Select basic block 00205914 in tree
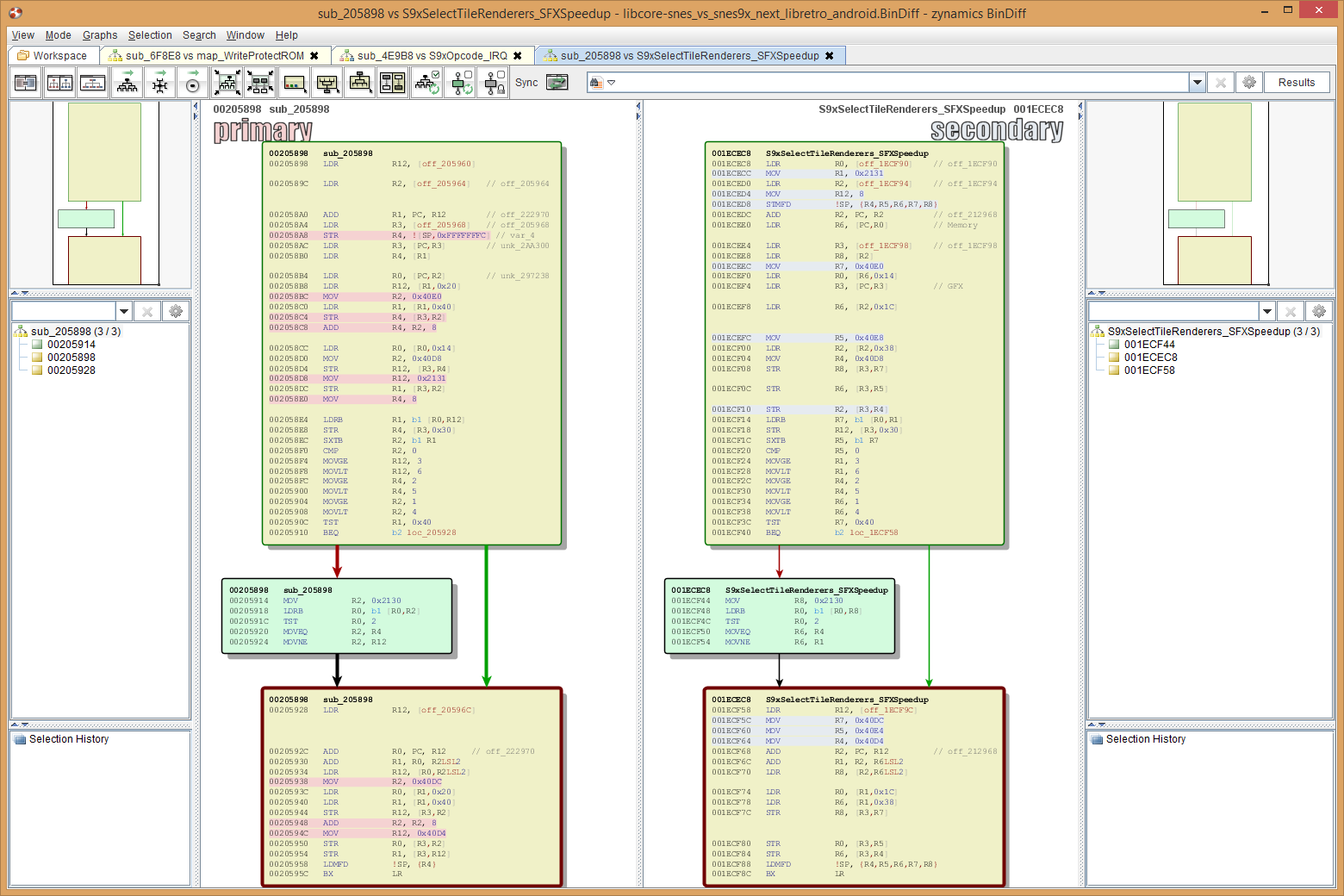This screenshot has width=1344, height=896. 72,345
